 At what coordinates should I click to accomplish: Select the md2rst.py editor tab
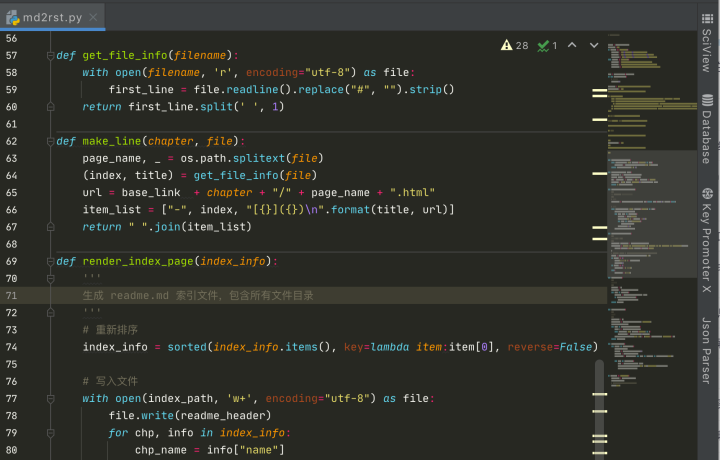[52, 17]
